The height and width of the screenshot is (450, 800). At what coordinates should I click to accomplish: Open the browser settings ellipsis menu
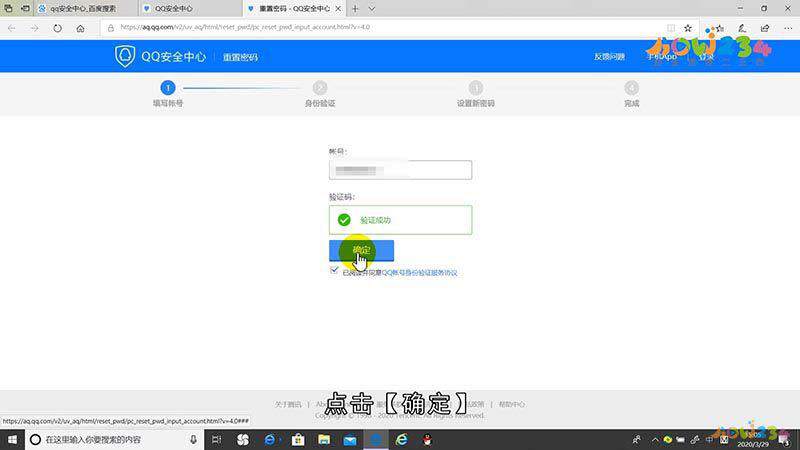(x=788, y=29)
